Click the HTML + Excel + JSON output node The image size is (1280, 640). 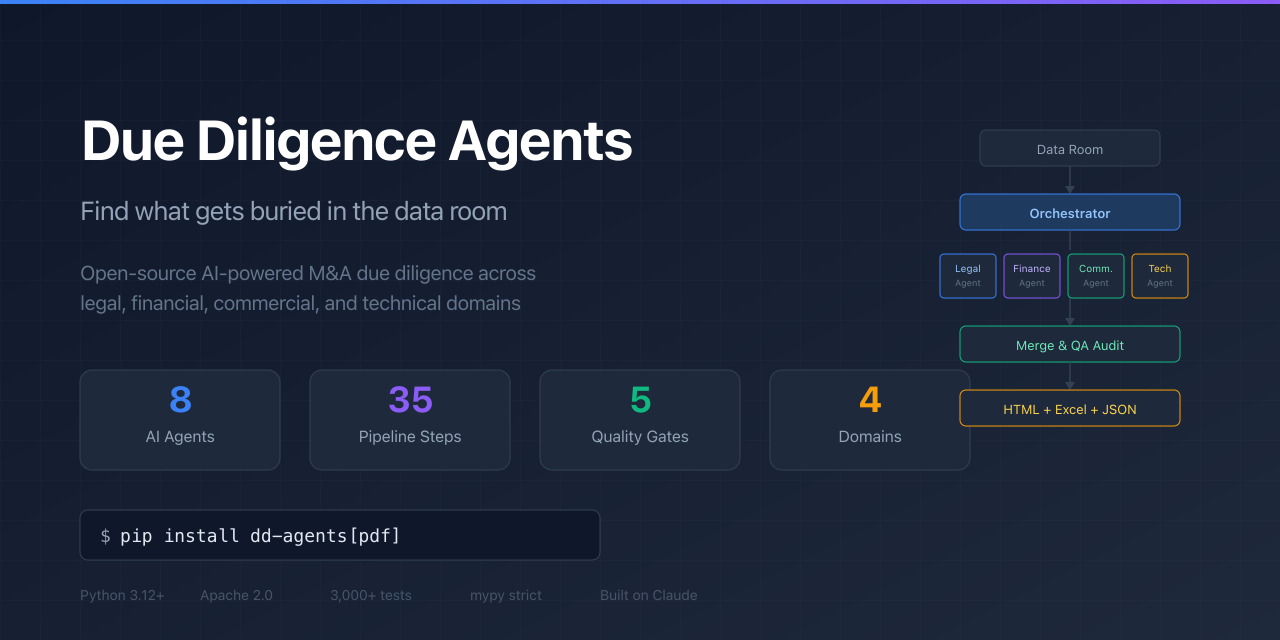coord(1069,407)
